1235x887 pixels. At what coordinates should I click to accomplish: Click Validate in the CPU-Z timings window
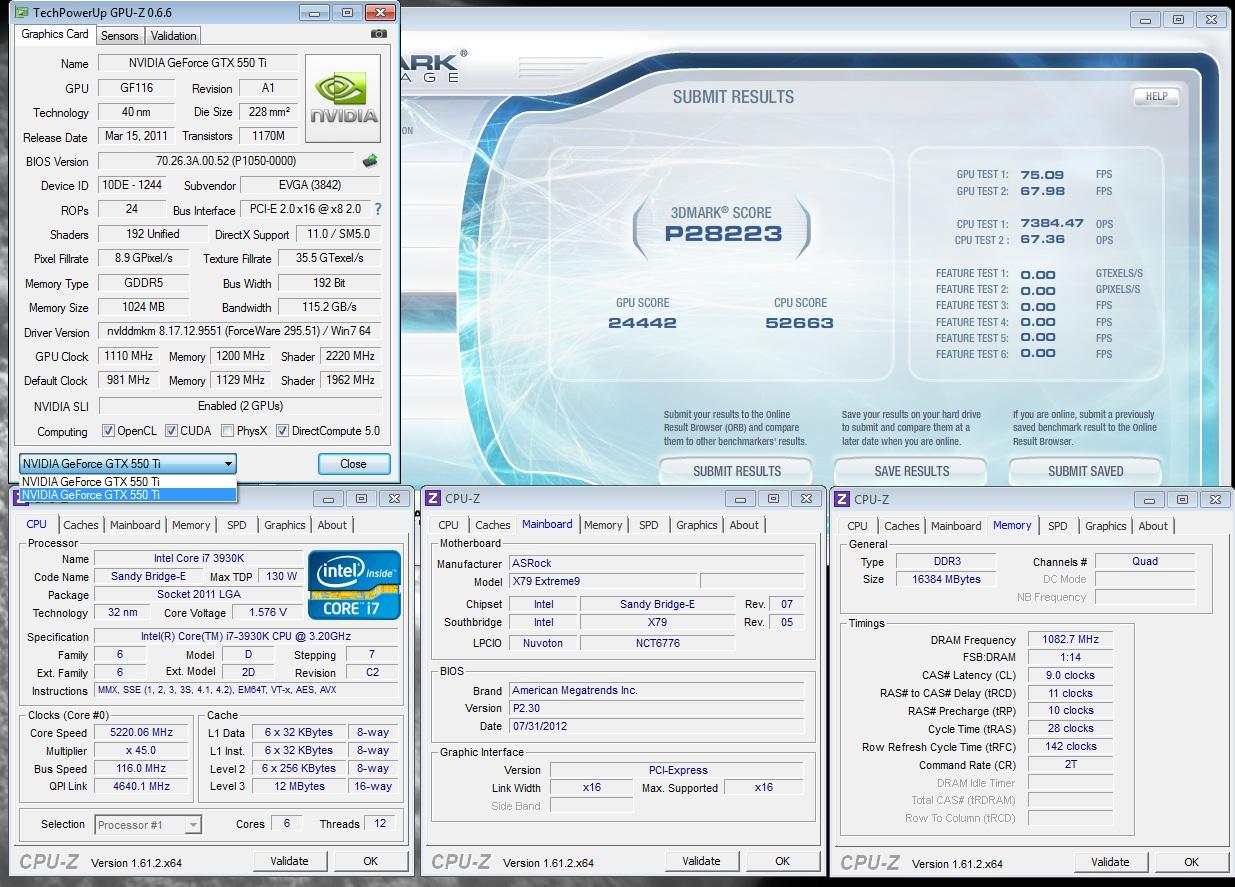[x=1110, y=862]
